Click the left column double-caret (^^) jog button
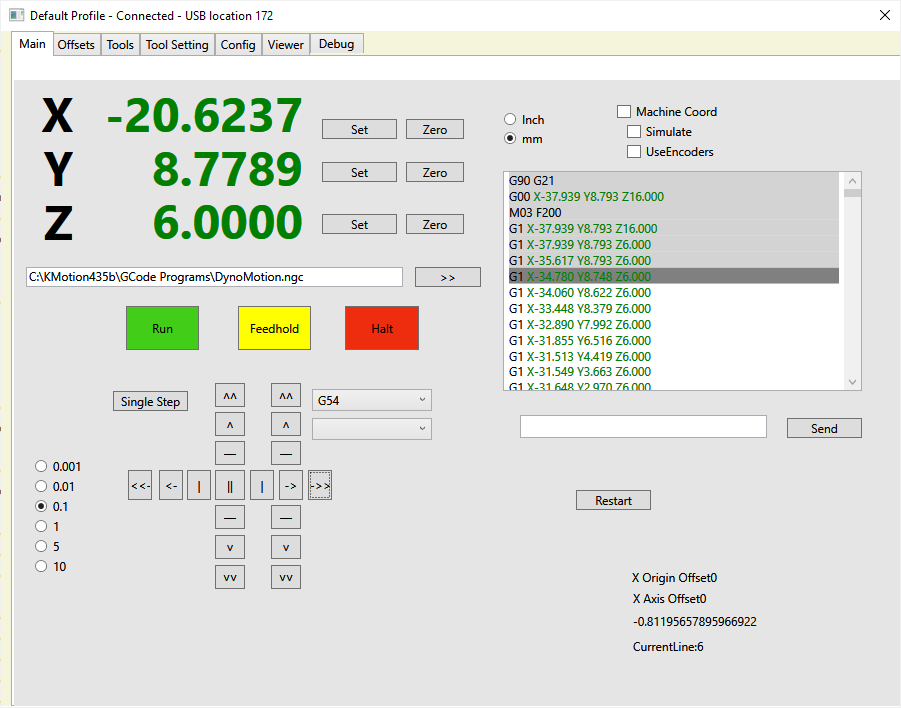 point(230,396)
